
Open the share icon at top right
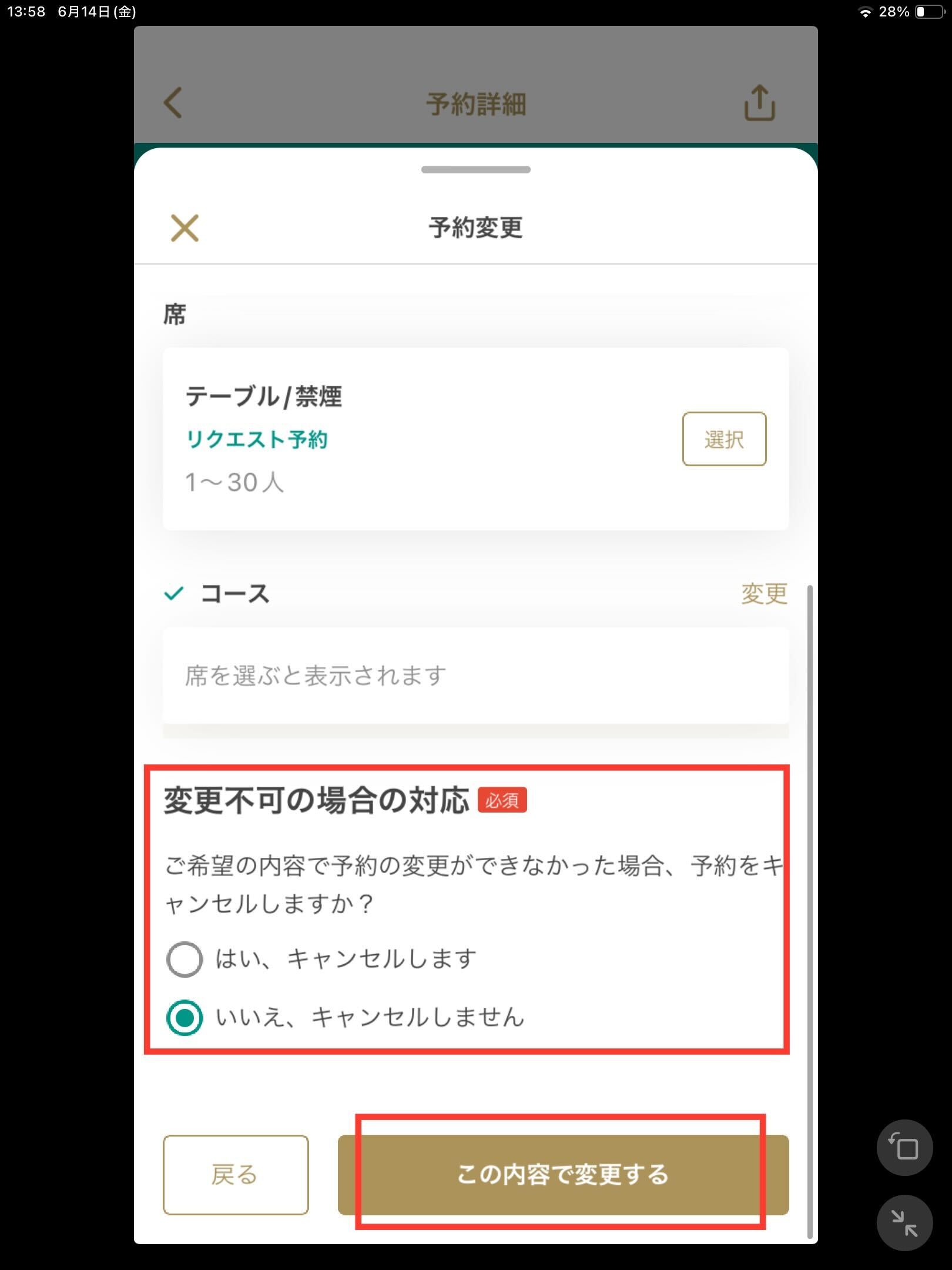(x=759, y=103)
